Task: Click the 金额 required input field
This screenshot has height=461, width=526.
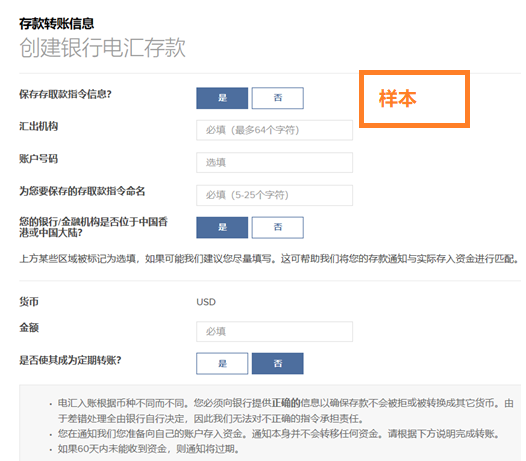Action: [x=274, y=331]
